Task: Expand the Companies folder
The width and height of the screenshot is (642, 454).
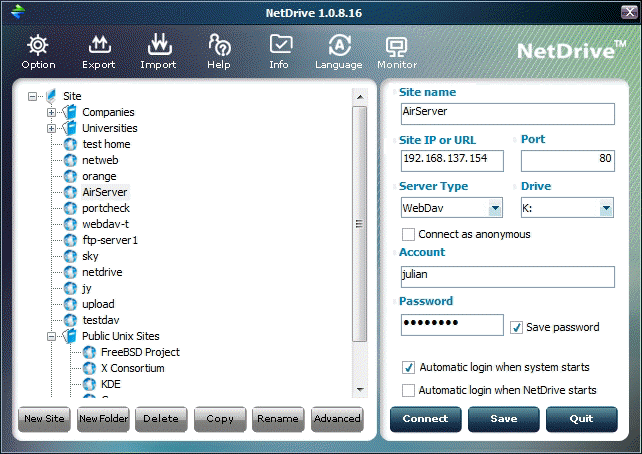Action: (51, 112)
